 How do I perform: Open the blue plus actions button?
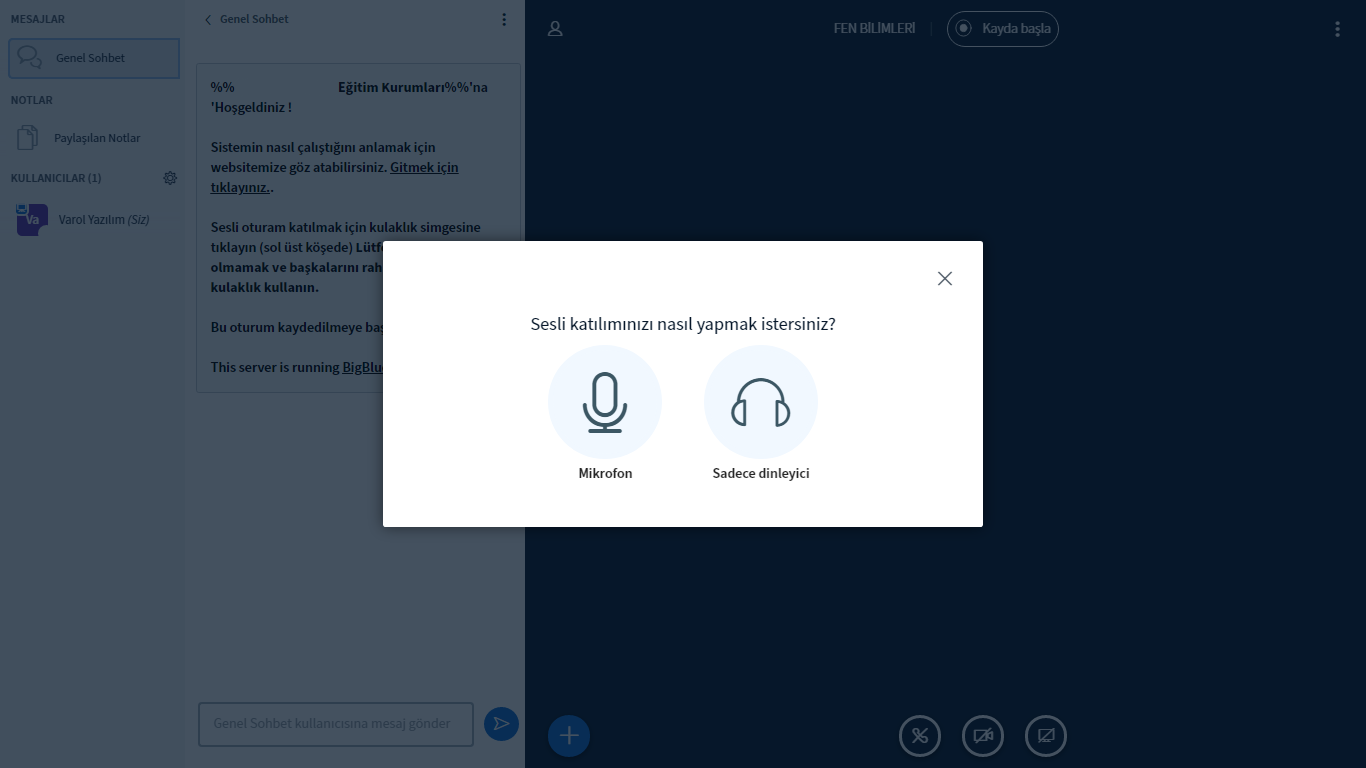569,736
